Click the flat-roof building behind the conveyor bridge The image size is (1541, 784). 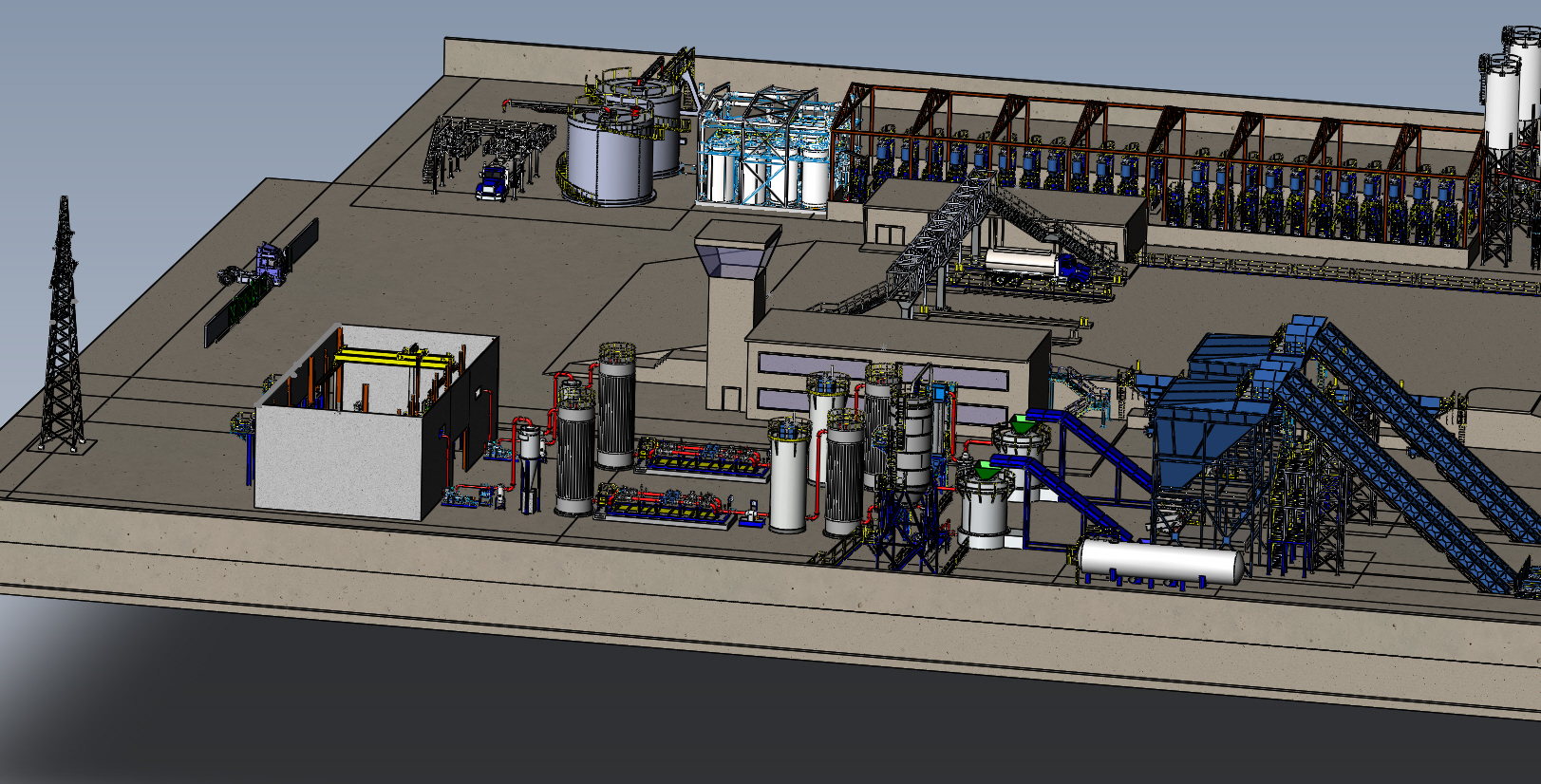pos(1006,218)
